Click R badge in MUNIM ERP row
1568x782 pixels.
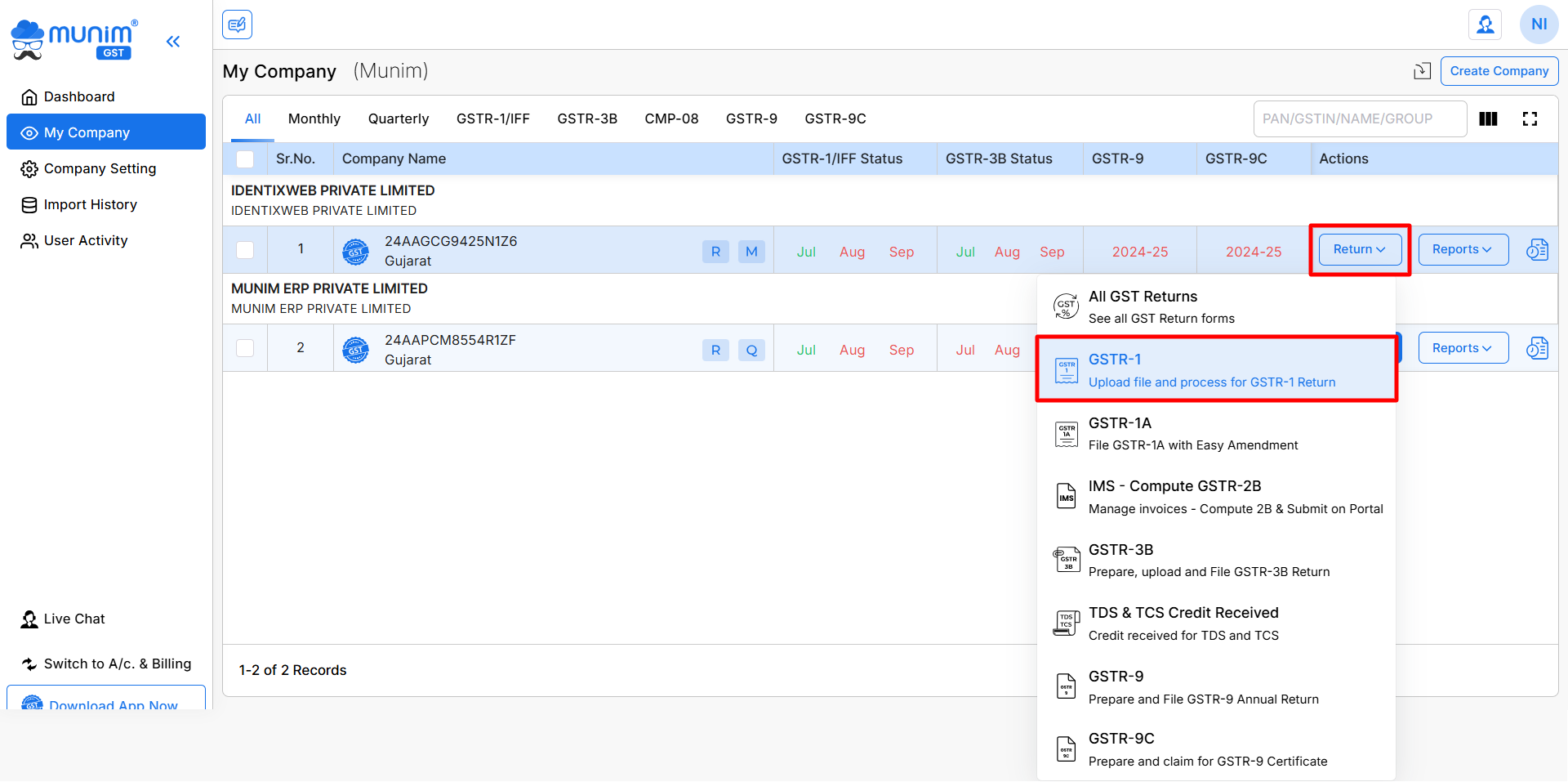coord(715,350)
